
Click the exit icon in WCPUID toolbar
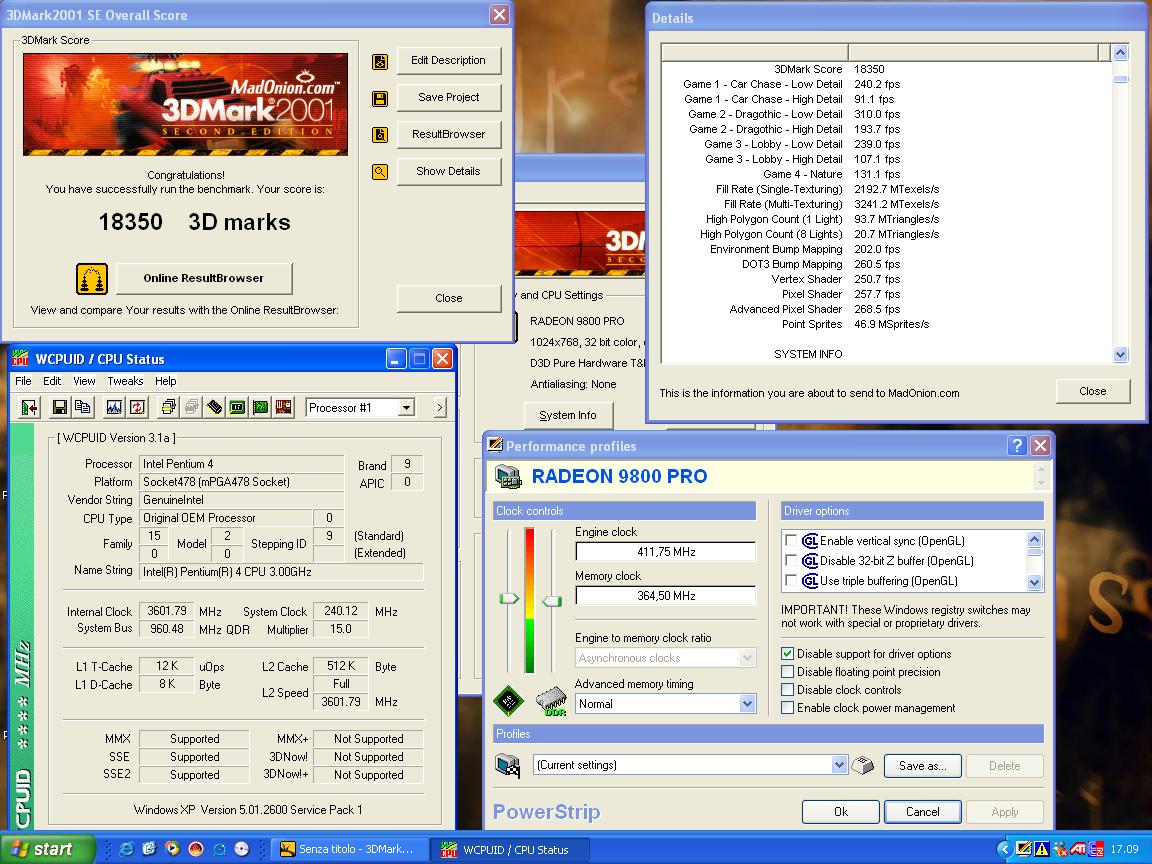[29, 407]
